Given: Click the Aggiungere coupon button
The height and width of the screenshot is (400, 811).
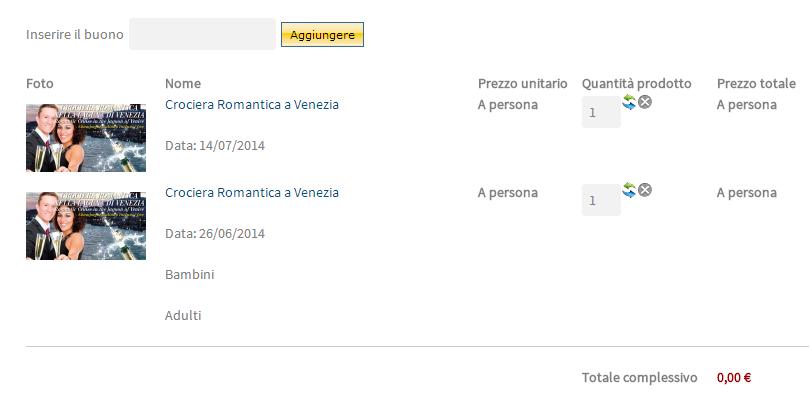Looking at the screenshot, I should point(322,35).
